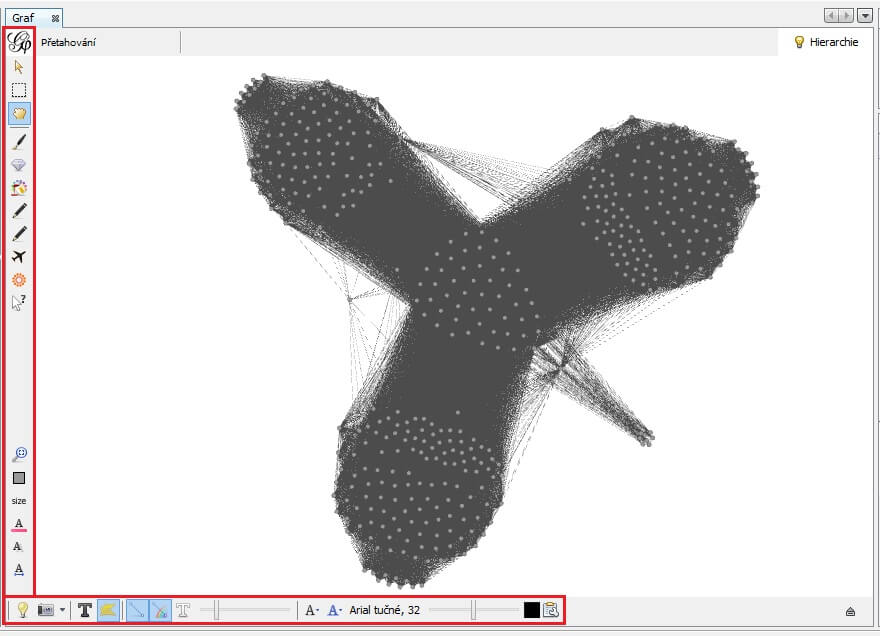The image size is (880, 636).
Task: Center on graph with magnifier icon
Action: tap(19, 454)
